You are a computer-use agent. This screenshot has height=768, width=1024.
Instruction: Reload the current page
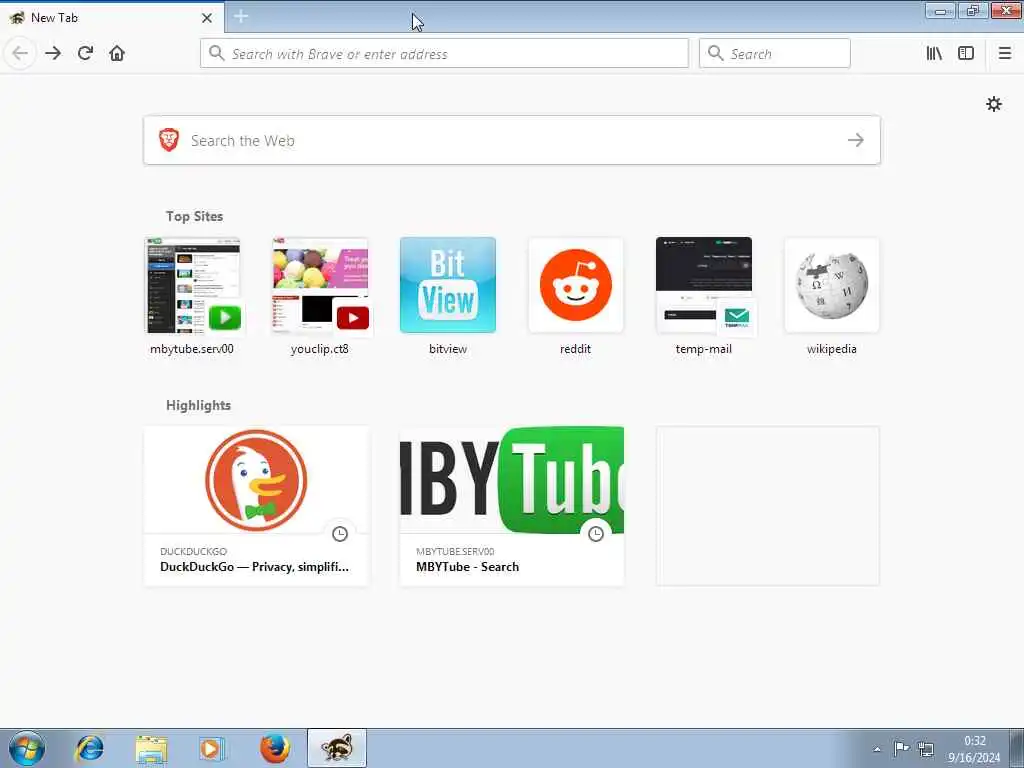pyautogui.click(x=85, y=53)
